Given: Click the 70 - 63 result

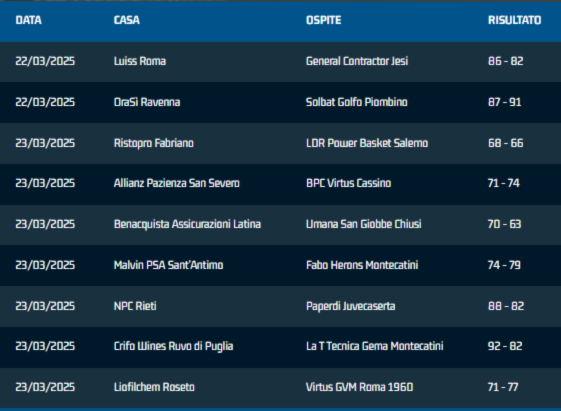Looking at the screenshot, I should pyautogui.click(x=504, y=224).
